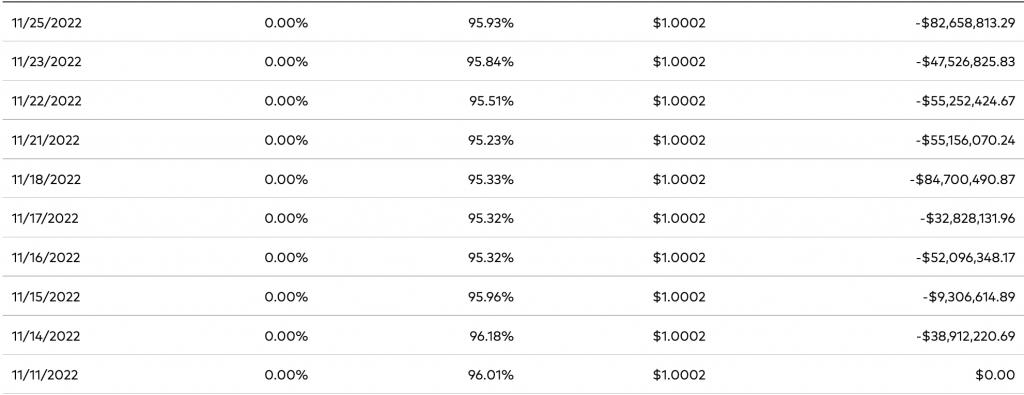This screenshot has height=395, width=1024.
Task: Click the -$47,526,825.83 amount value
Action: [965, 62]
